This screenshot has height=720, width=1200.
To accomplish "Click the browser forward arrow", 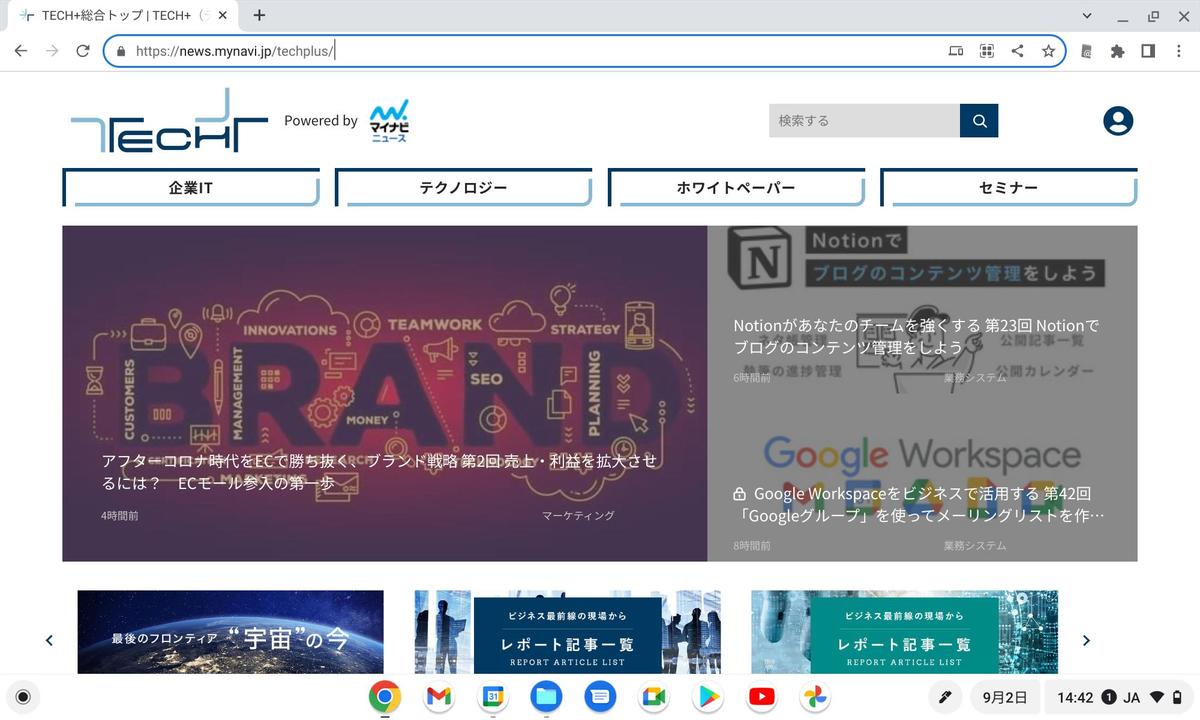I will (52, 51).
